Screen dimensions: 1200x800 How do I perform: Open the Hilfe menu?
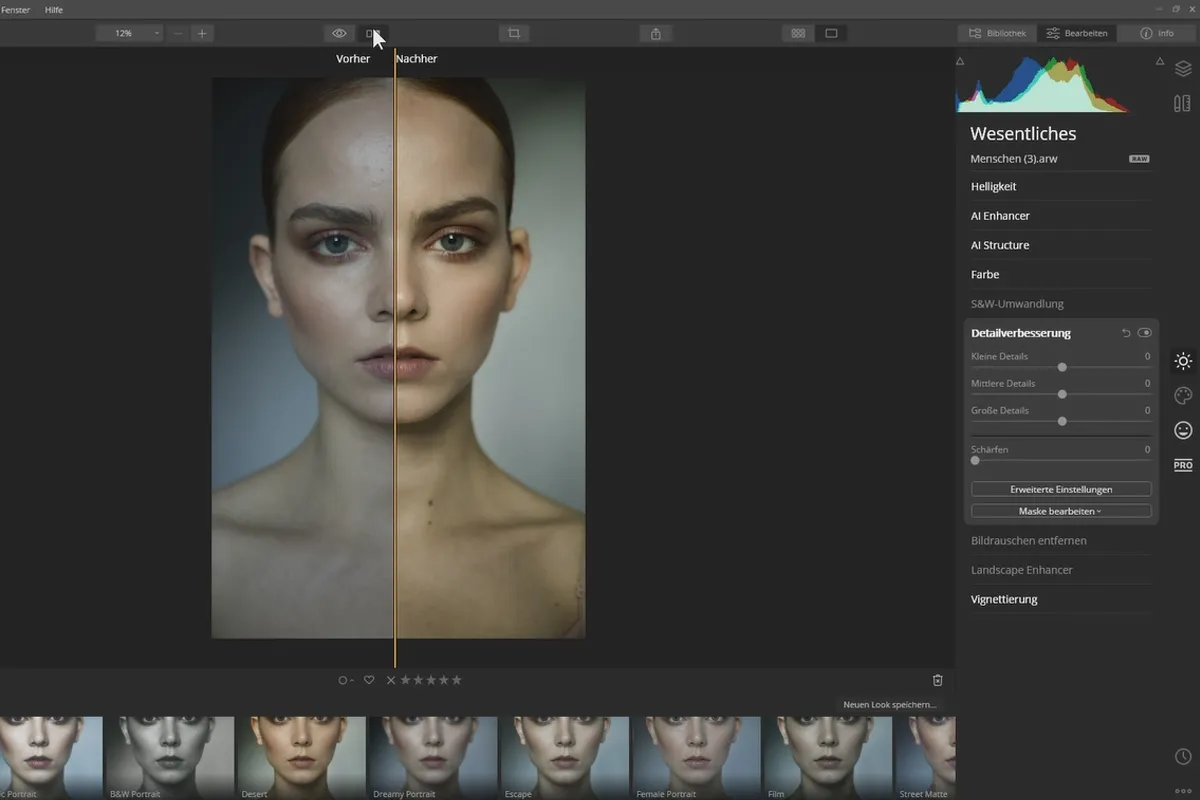54,9
